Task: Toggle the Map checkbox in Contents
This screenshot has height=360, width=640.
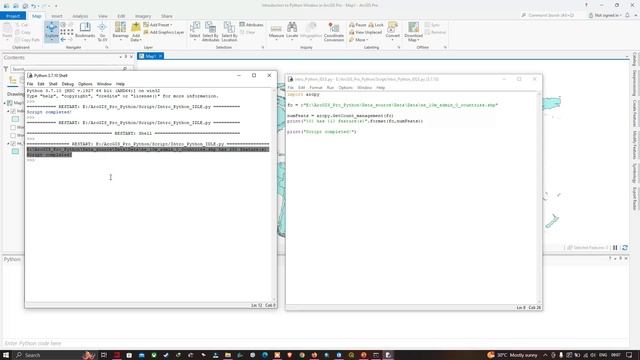Action: 10,103
